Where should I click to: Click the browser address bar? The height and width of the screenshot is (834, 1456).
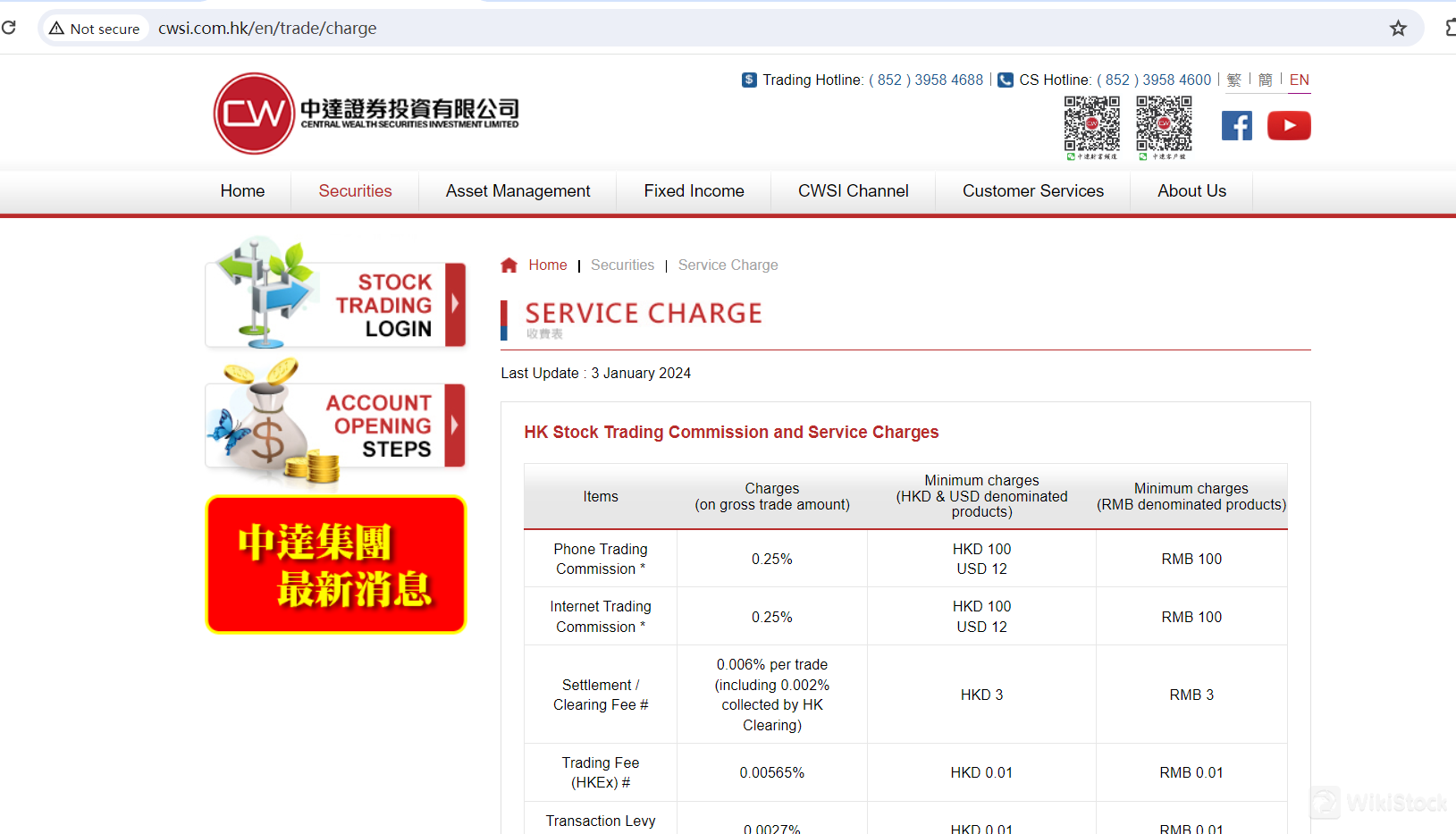pos(267,28)
